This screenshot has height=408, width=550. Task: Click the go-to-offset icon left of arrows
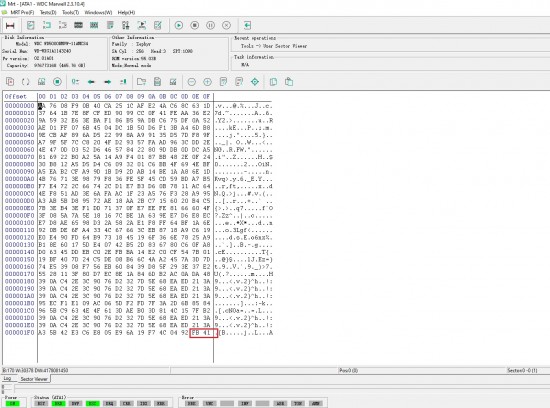click(x=75, y=82)
